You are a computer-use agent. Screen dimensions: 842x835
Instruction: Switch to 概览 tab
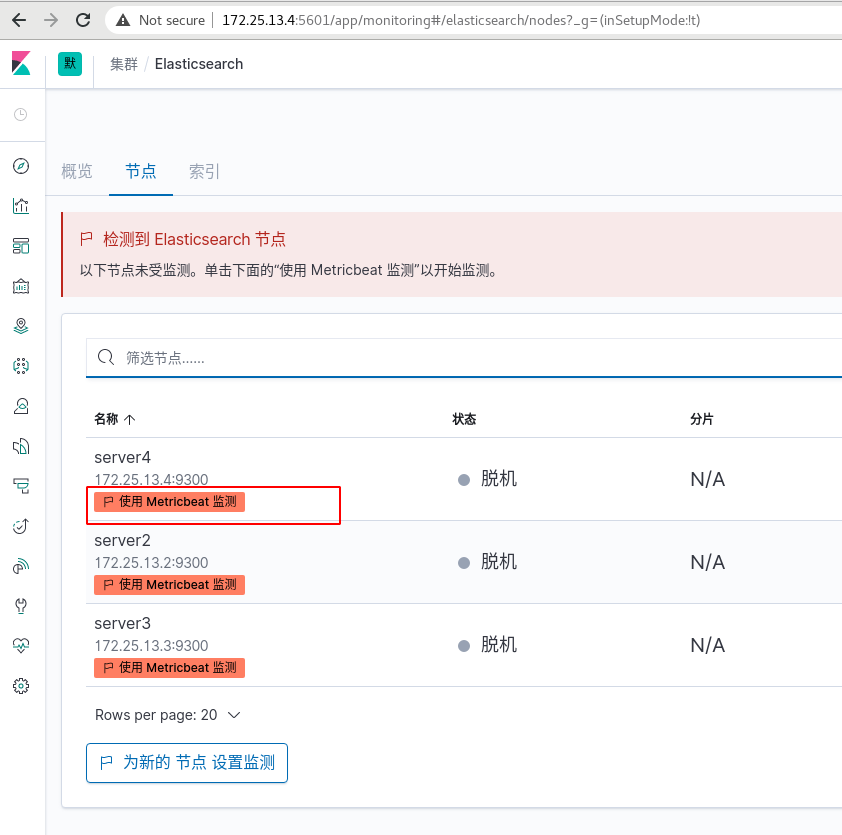(77, 172)
